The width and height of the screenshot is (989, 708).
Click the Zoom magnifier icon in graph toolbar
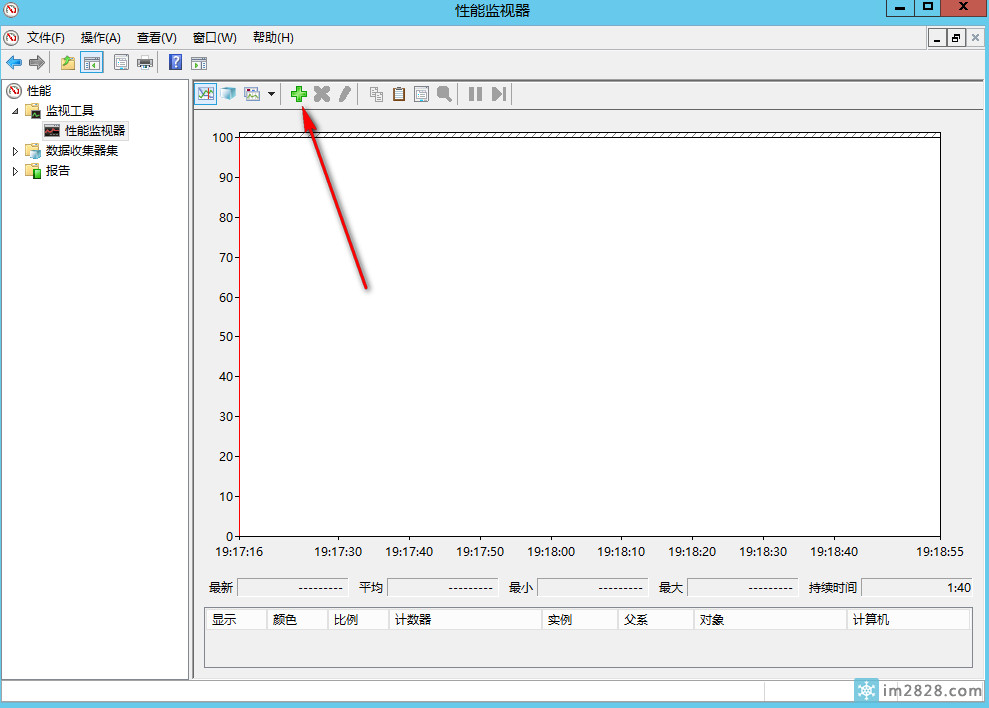point(444,94)
